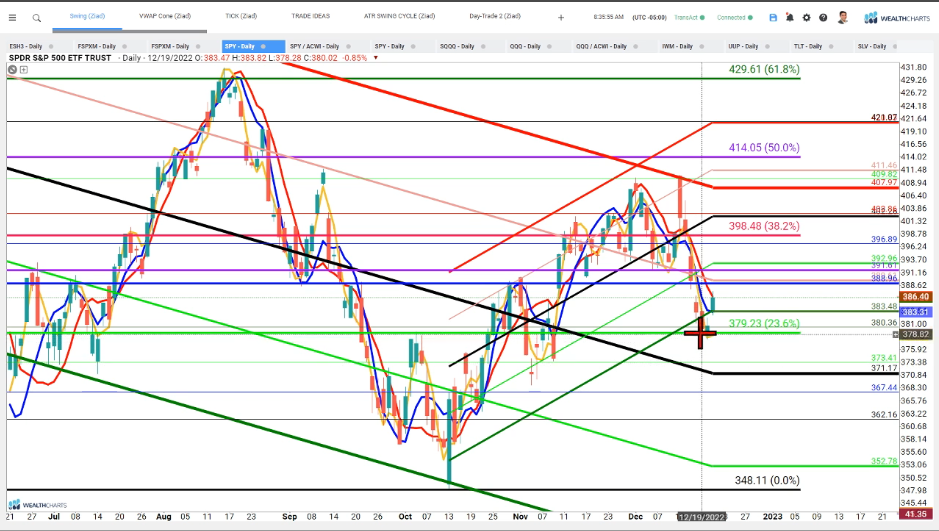The image size is (939, 531).
Task: Open Day-Trade 2 (Ziad) workspace tab
Action: click(495, 16)
